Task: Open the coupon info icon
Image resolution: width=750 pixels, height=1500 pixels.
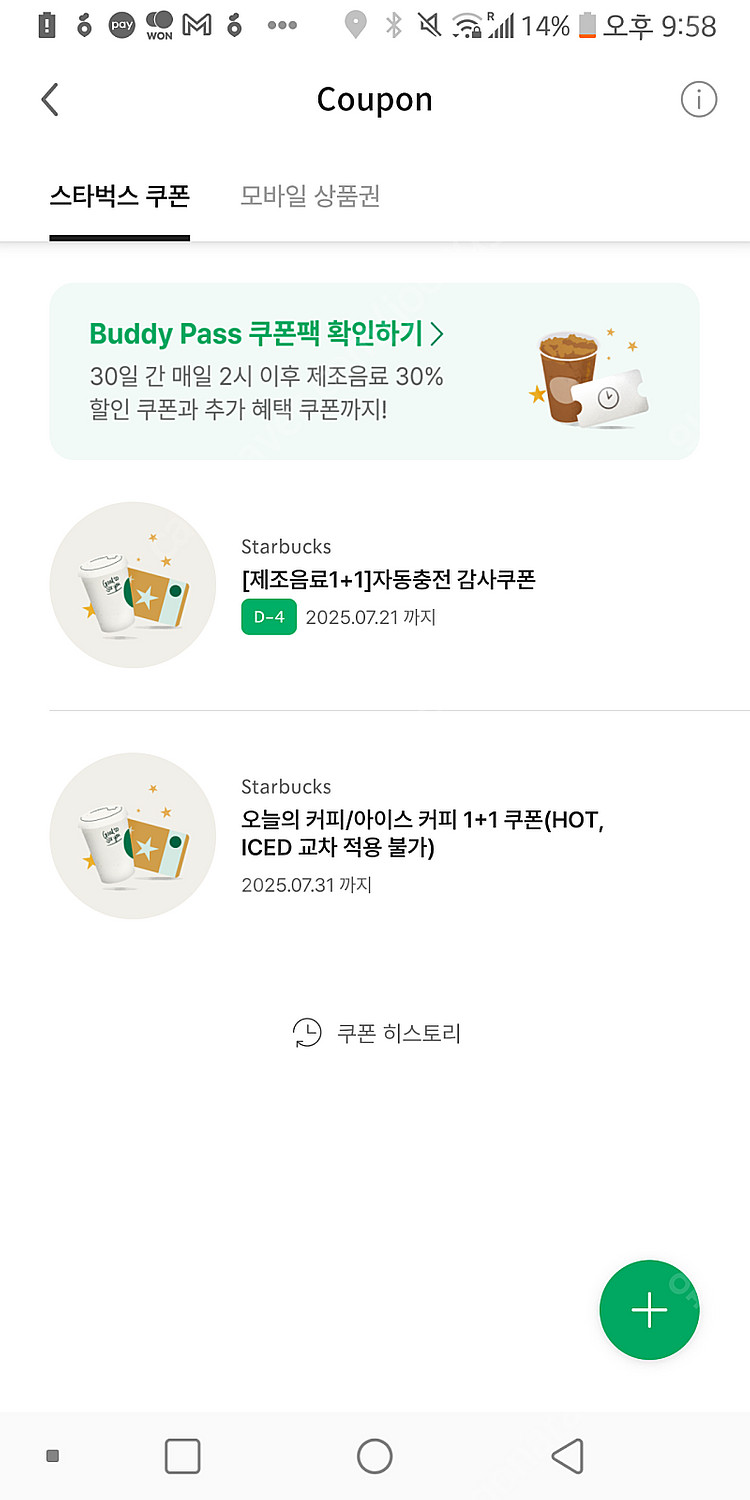Action: pyautogui.click(x=699, y=100)
